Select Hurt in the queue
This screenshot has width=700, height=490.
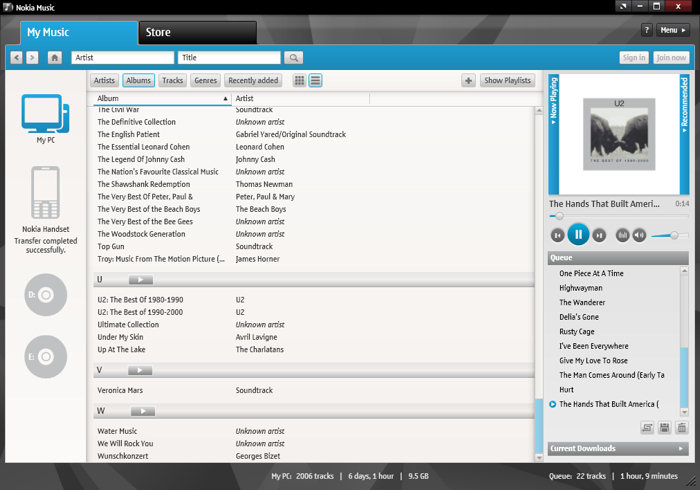tap(567, 390)
